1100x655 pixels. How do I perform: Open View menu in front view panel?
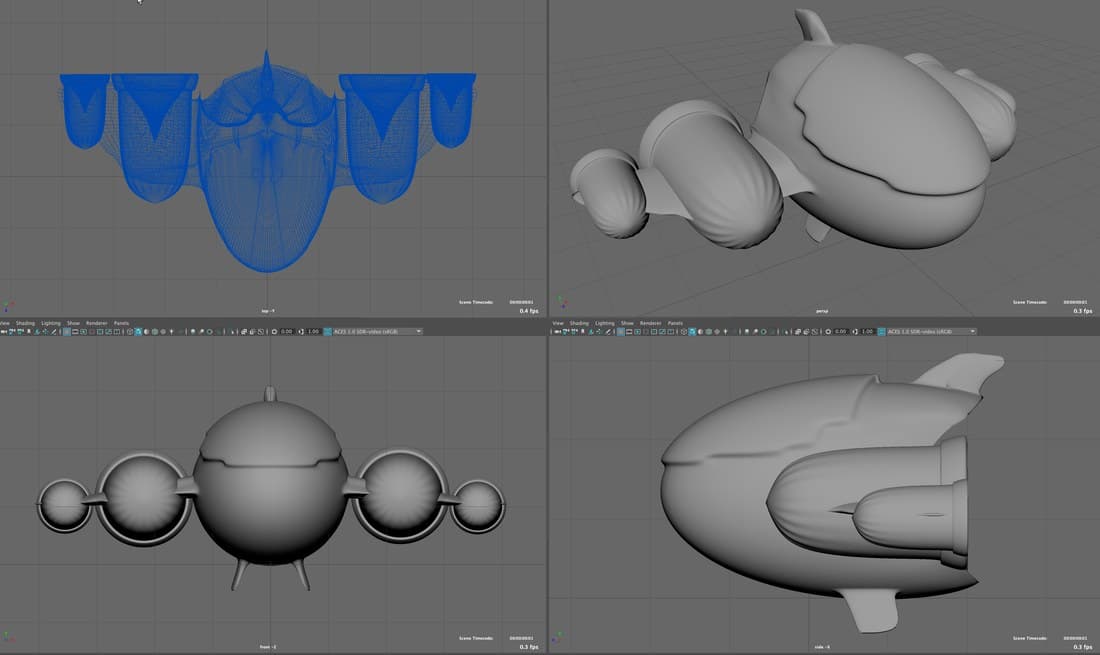click(4, 323)
